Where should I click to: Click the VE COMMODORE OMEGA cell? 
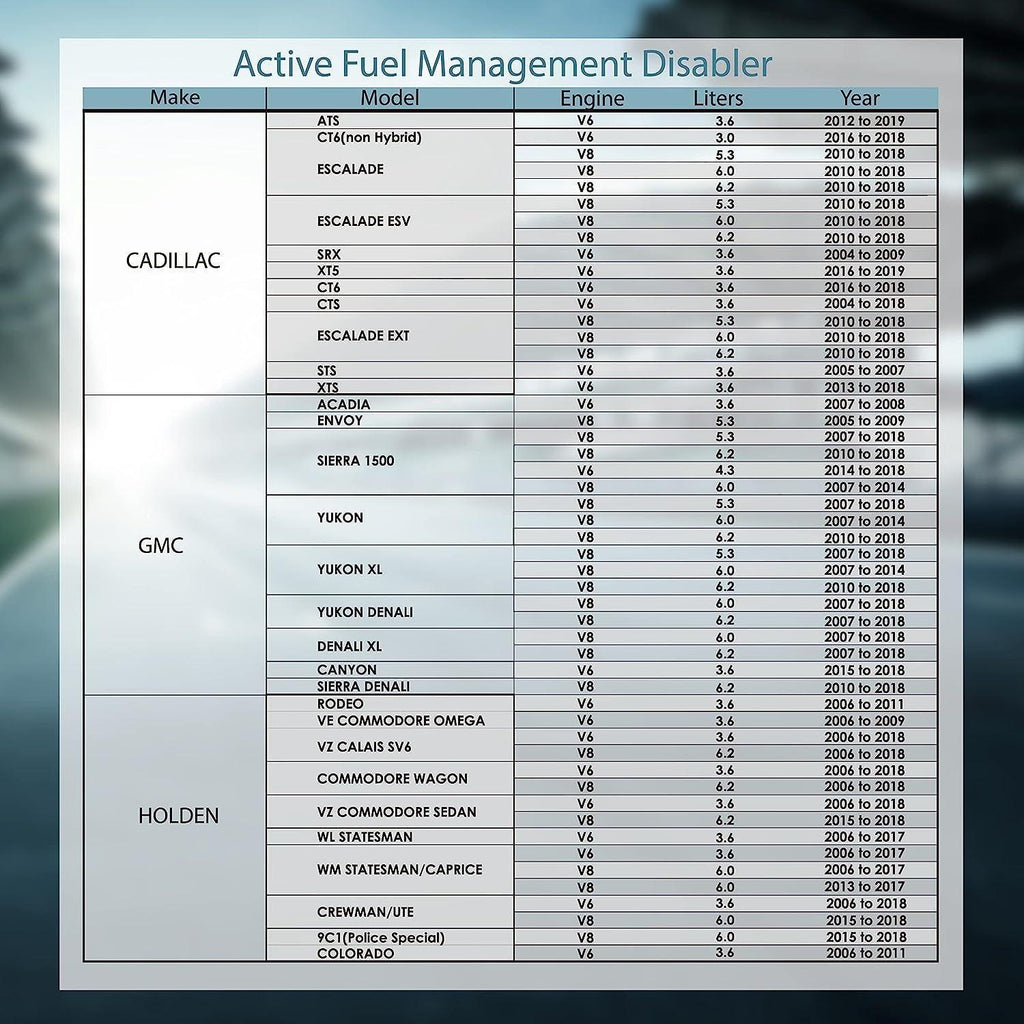(x=394, y=720)
